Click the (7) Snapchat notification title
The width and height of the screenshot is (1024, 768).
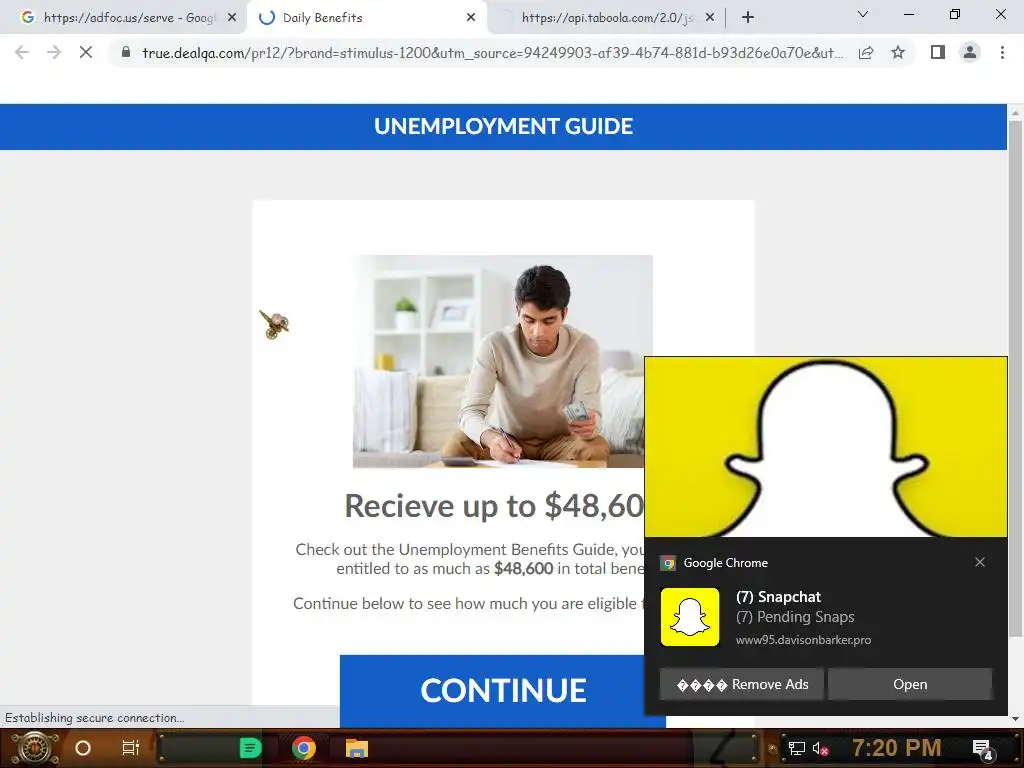point(778,597)
